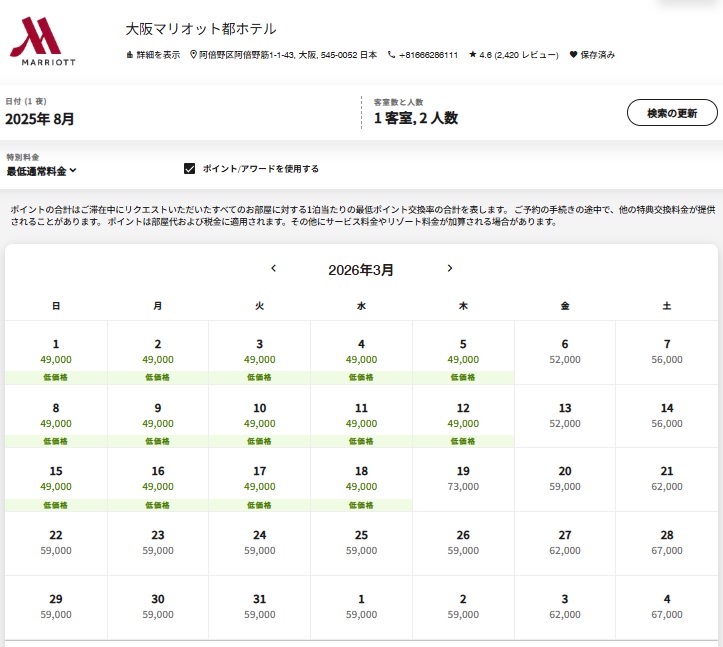
Task: Go to previous month with left chevron
Action: [x=273, y=268]
